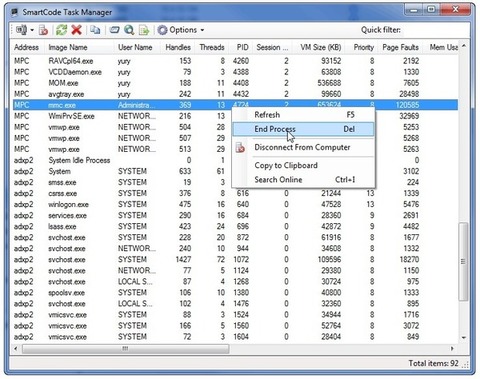Open the Options dropdown menu
Screen dimensions: 480x379
tap(181, 30)
